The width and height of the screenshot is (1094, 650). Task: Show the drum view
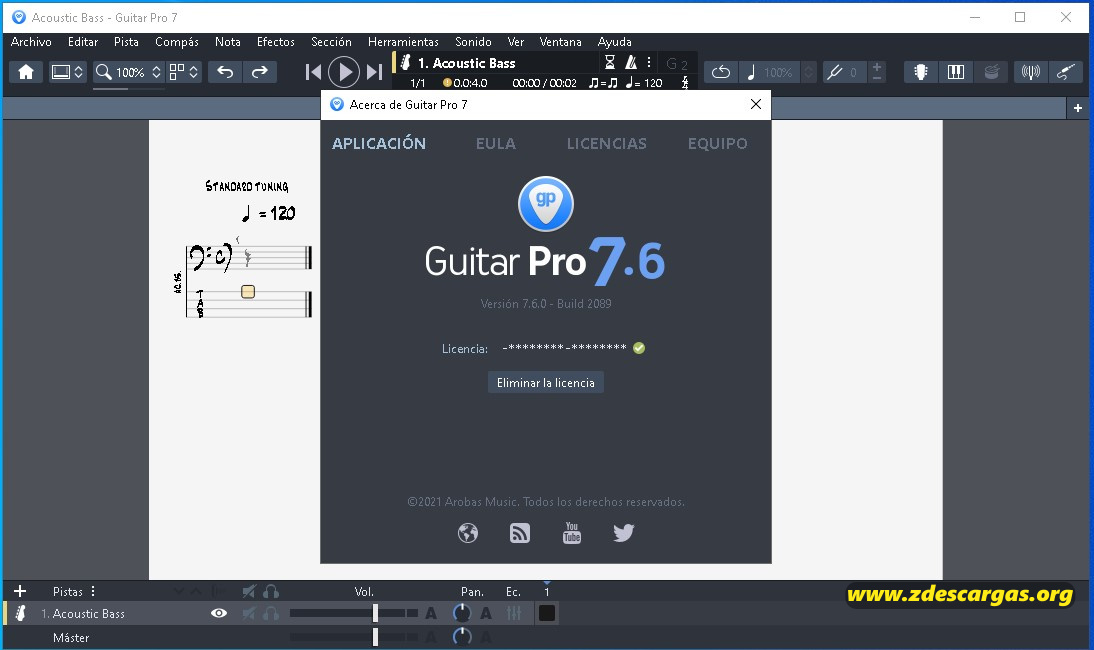point(991,72)
